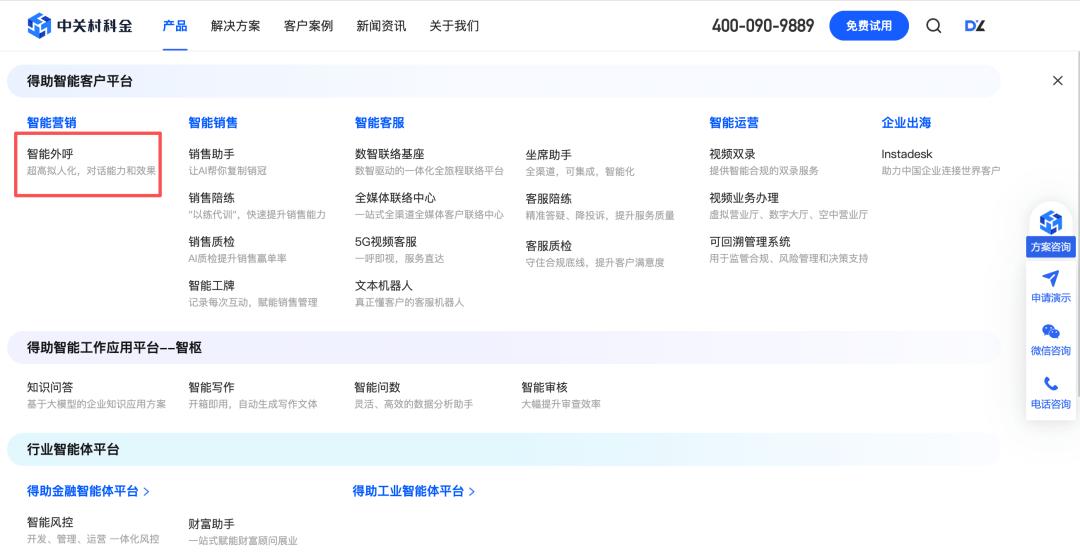
Task: Open the 解决方案 menu item
Action: point(236,26)
